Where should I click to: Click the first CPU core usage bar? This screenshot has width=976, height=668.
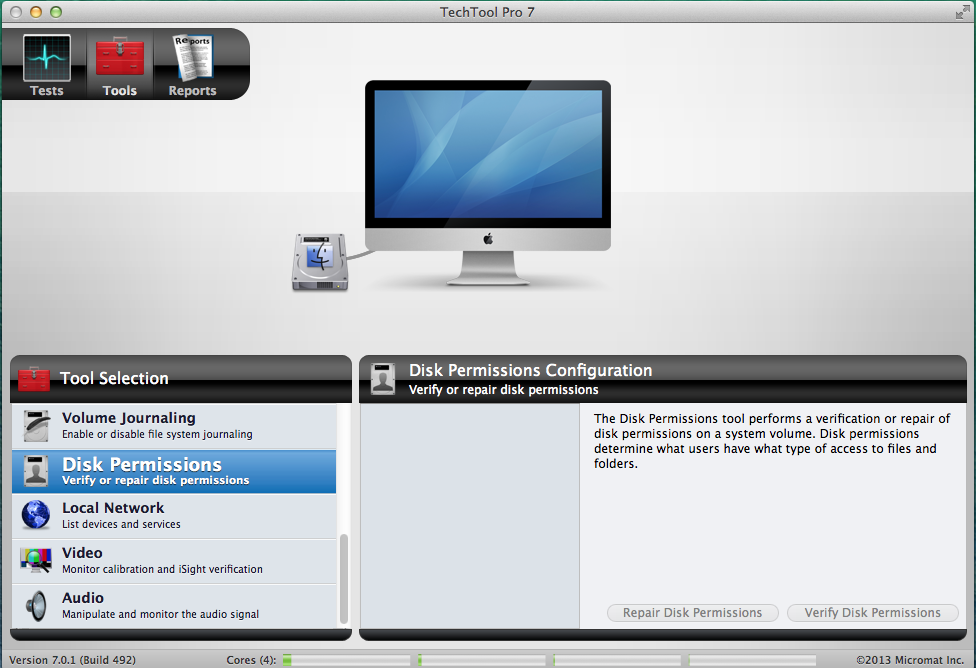(347, 660)
